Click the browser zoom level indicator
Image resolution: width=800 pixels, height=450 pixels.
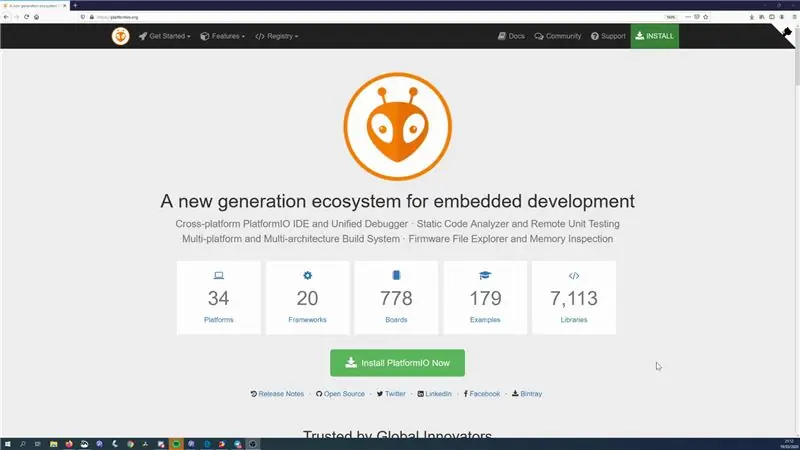(x=671, y=17)
